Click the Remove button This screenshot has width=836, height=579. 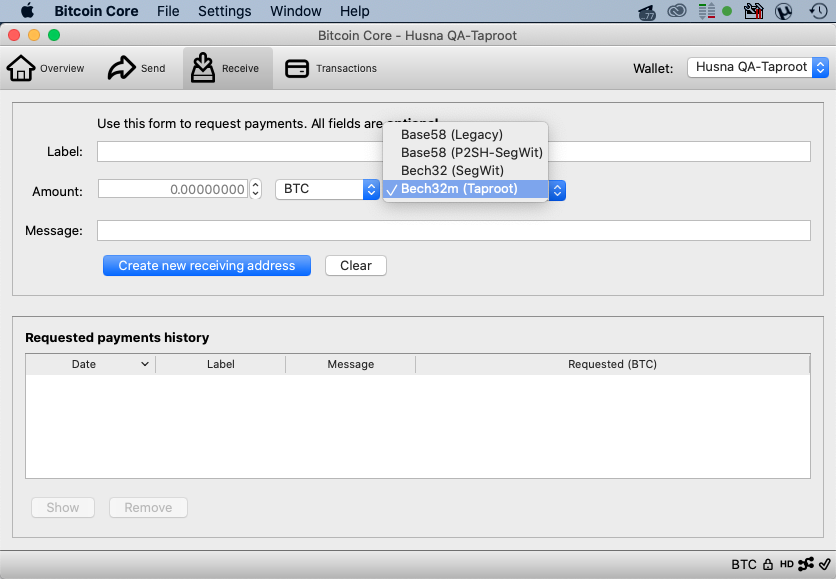pos(148,508)
